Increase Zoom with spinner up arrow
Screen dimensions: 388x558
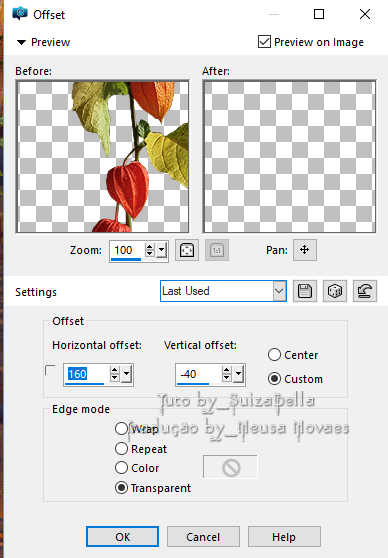tap(150, 246)
